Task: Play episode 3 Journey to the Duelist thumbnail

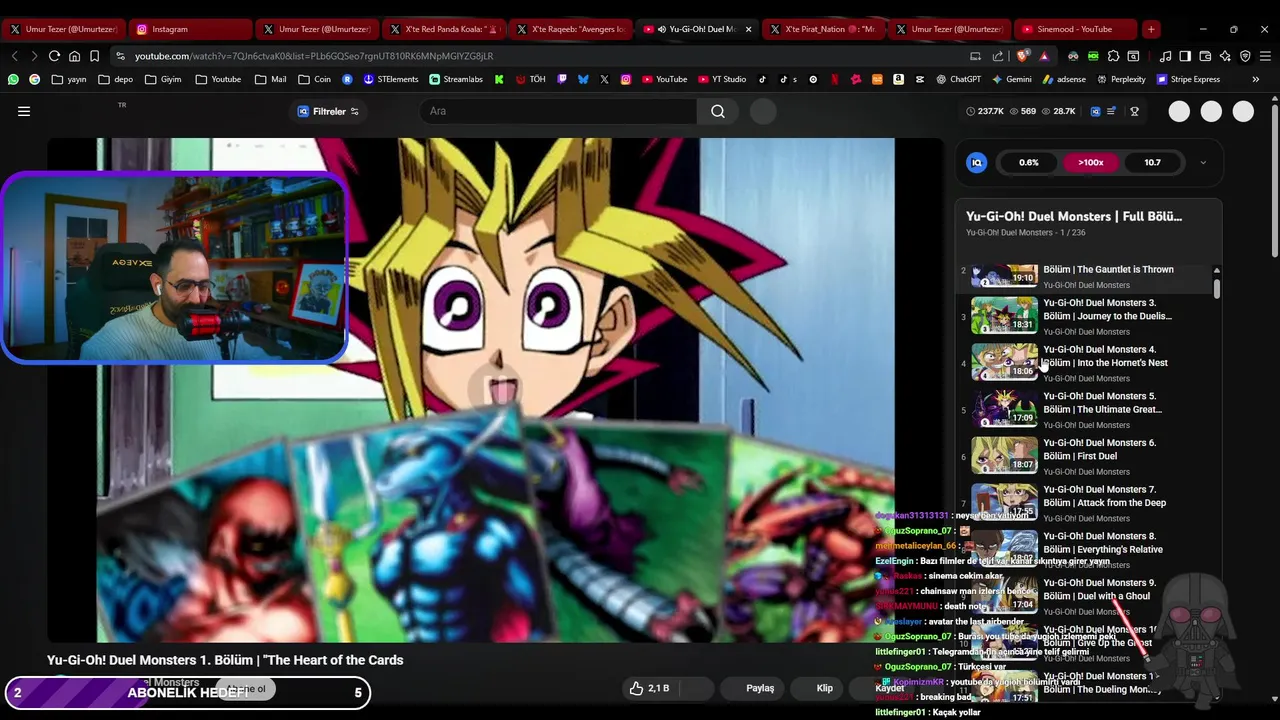Action: pos(1004,315)
